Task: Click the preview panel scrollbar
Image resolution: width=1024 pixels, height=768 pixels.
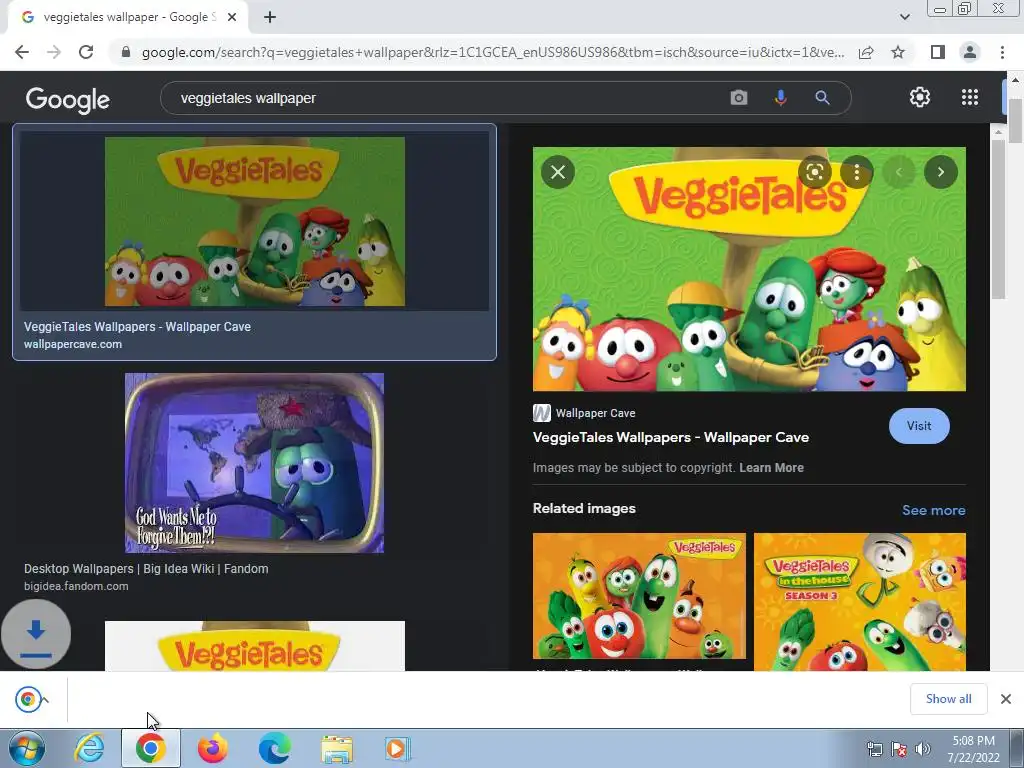Action: pyautogui.click(x=998, y=219)
